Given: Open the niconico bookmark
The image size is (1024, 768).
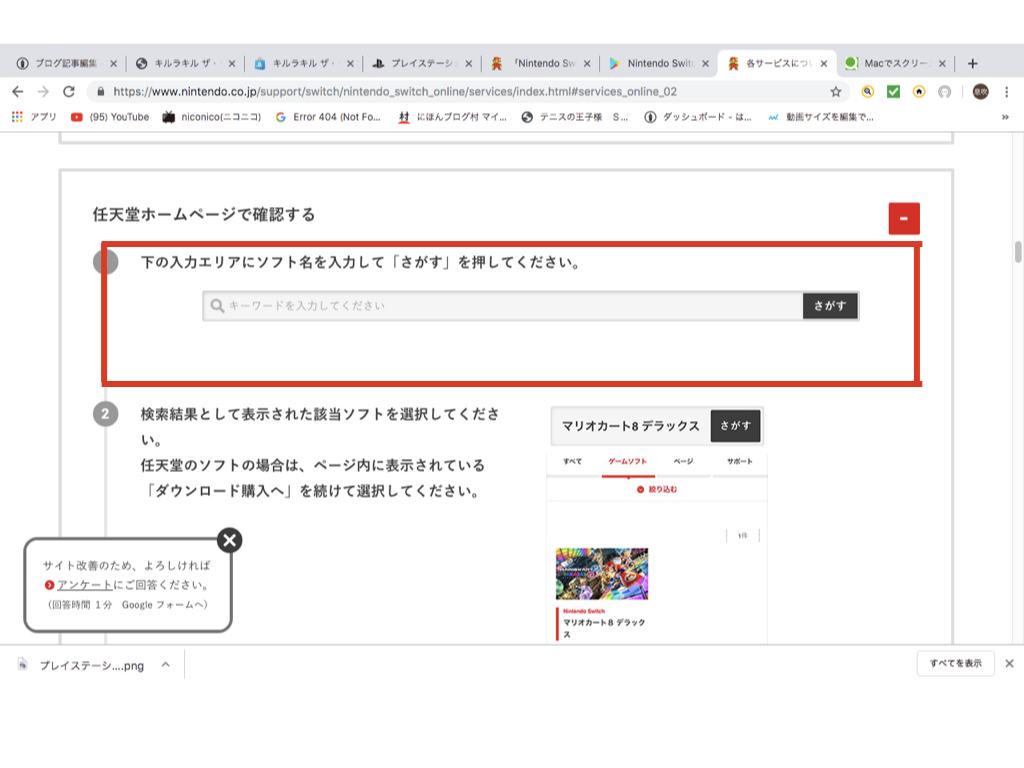Looking at the screenshot, I should coord(212,117).
